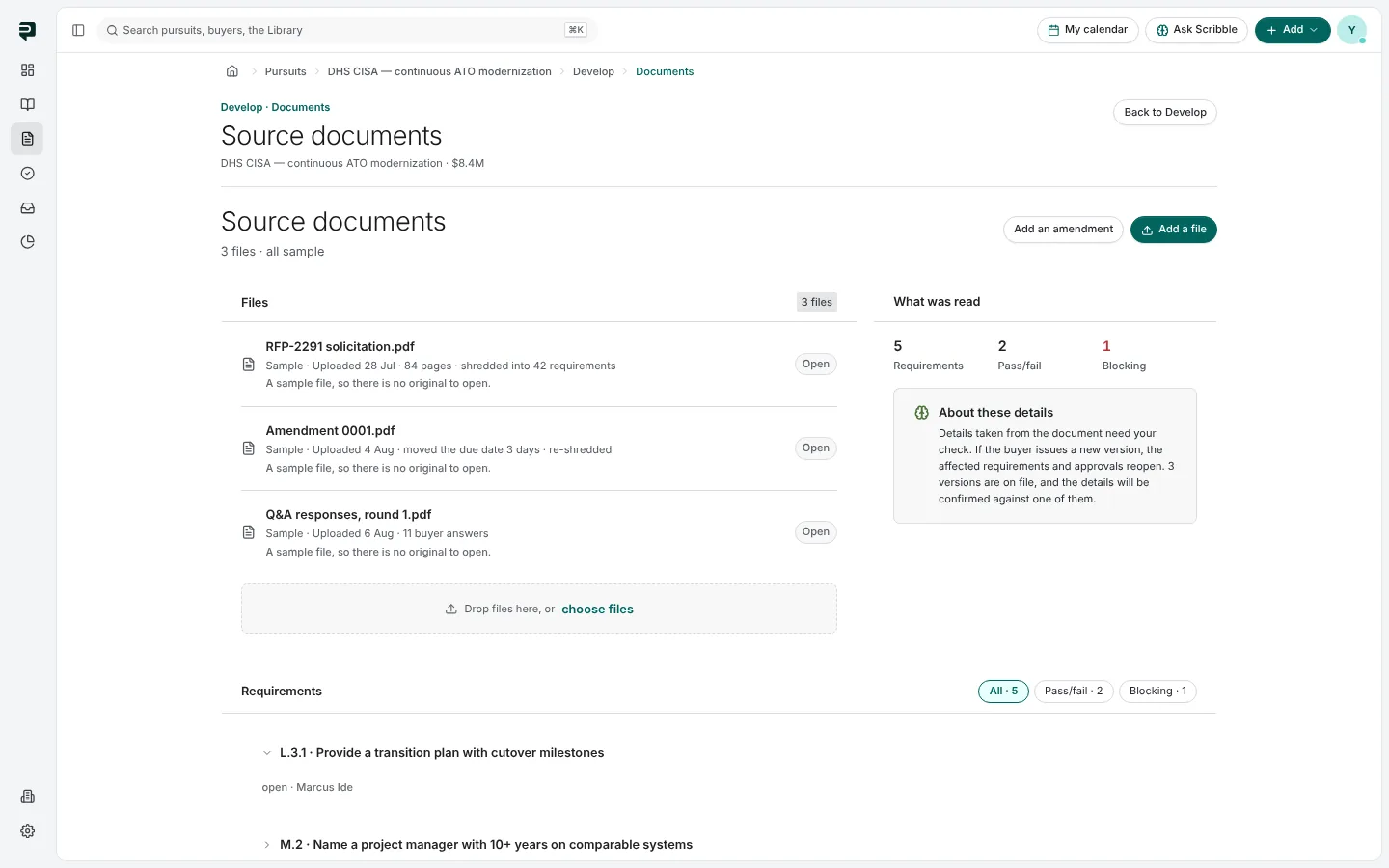Click the 1 Blocking count

coord(1124,355)
